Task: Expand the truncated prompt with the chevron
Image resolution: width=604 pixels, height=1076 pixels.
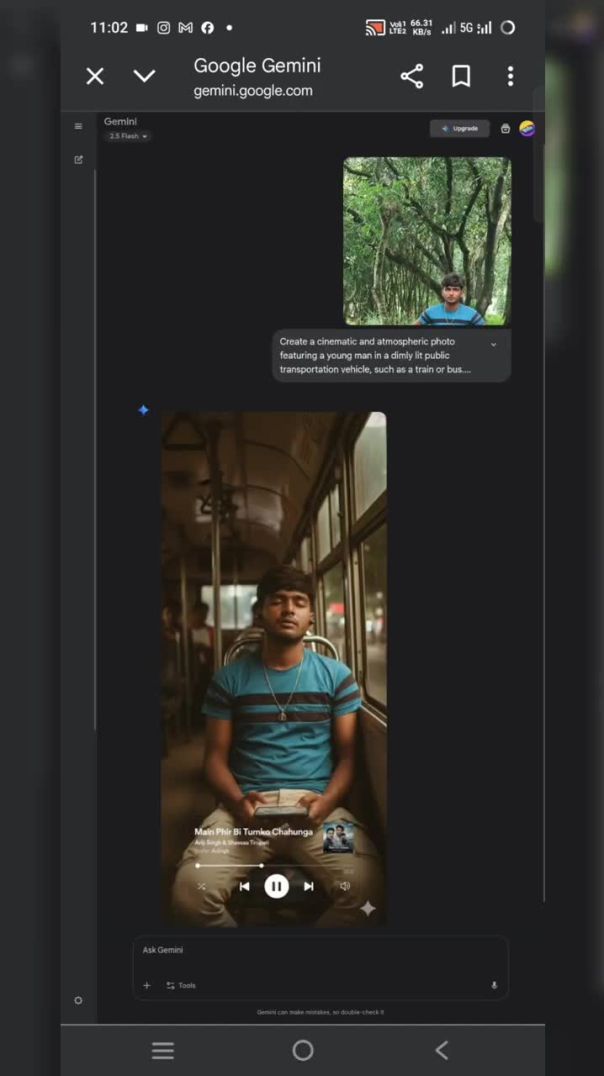Action: click(493, 344)
